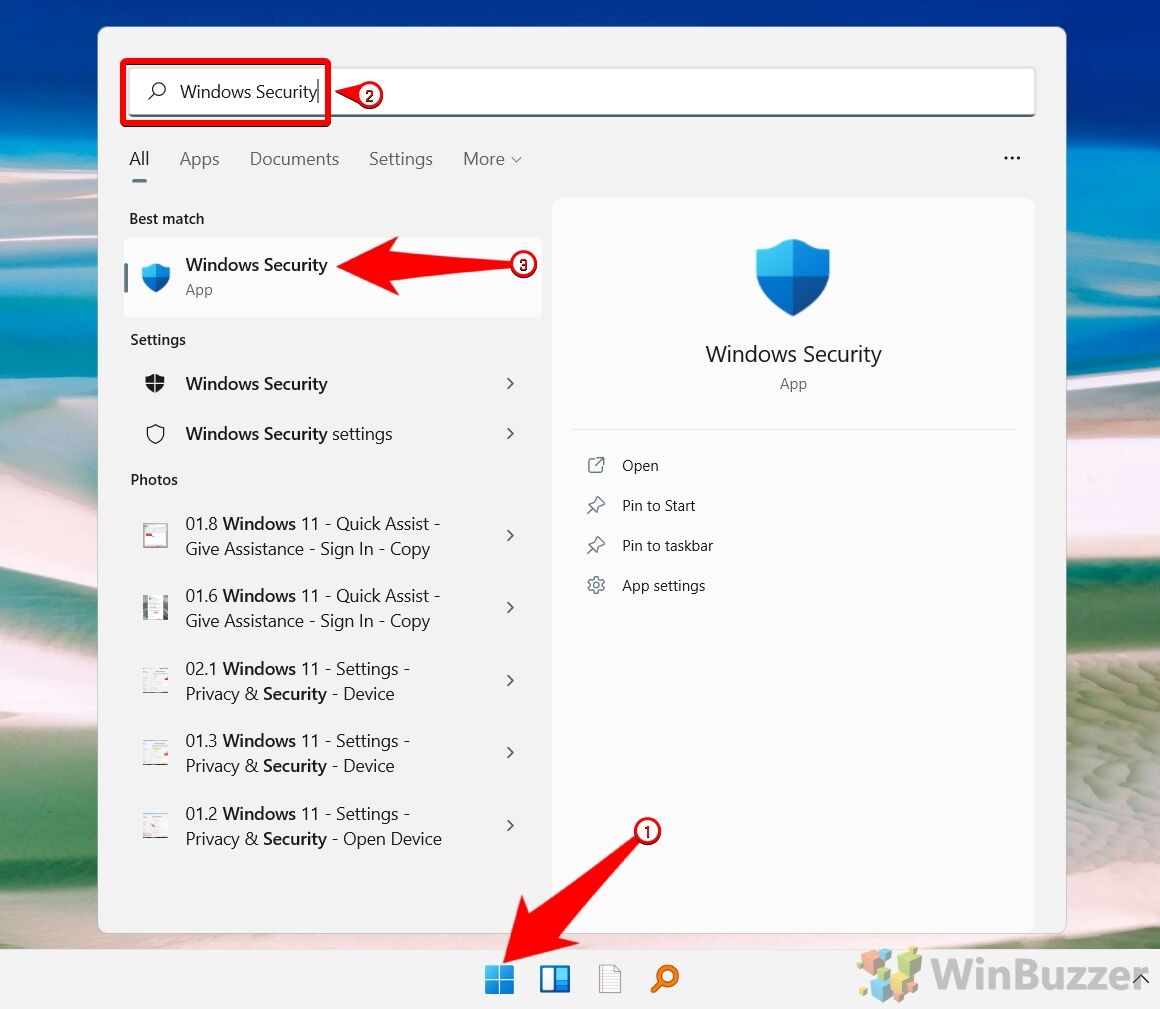
Task: Click the orange magnifier icon in taskbar
Action: 664,979
